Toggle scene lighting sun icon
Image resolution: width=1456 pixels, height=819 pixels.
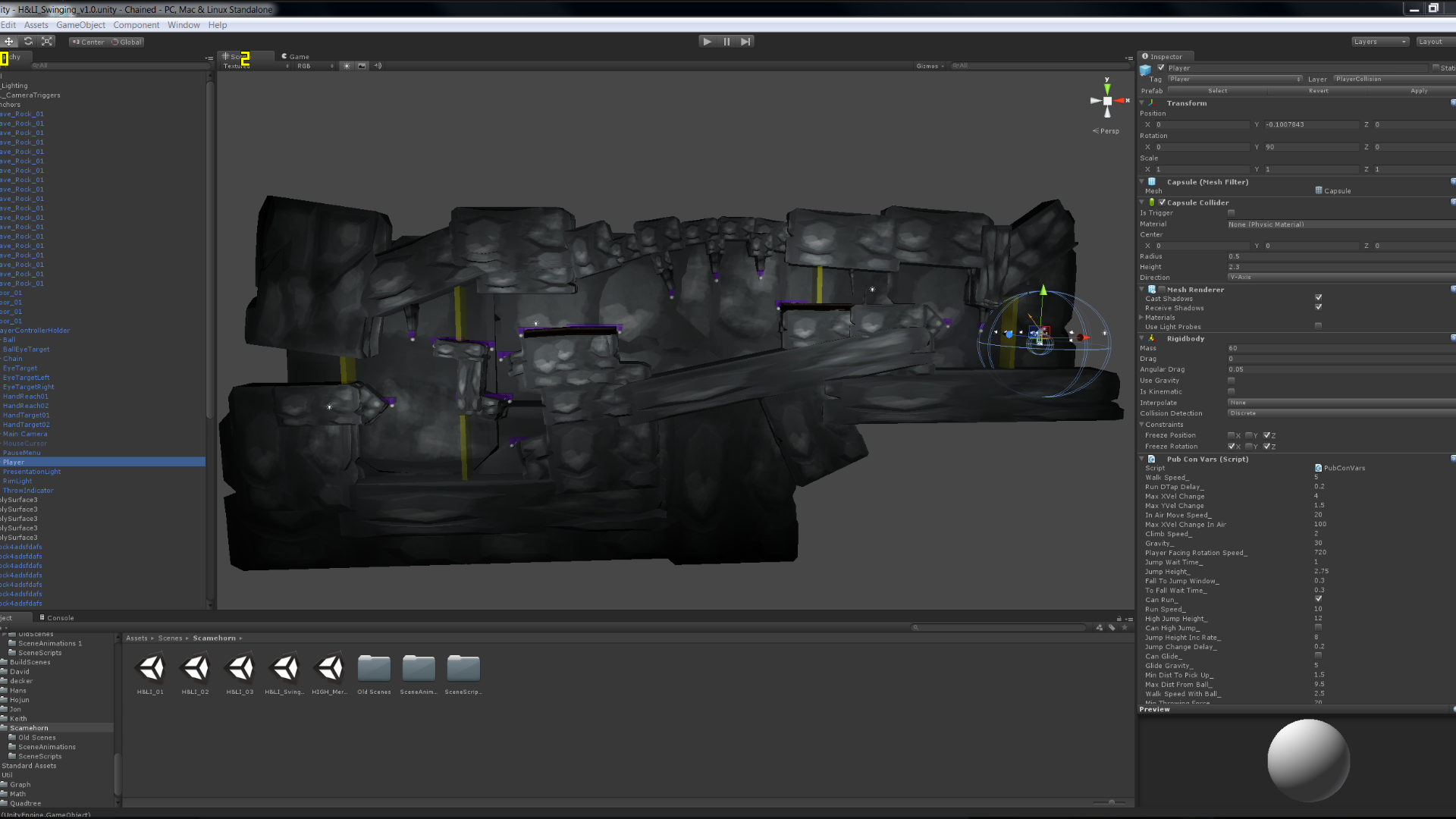point(347,66)
